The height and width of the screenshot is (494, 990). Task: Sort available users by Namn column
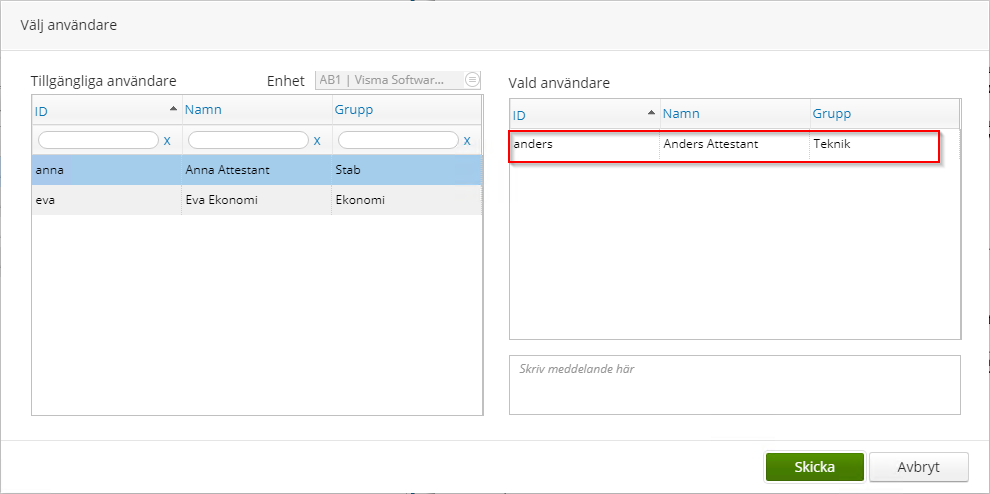pyautogui.click(x=203, y=110)
